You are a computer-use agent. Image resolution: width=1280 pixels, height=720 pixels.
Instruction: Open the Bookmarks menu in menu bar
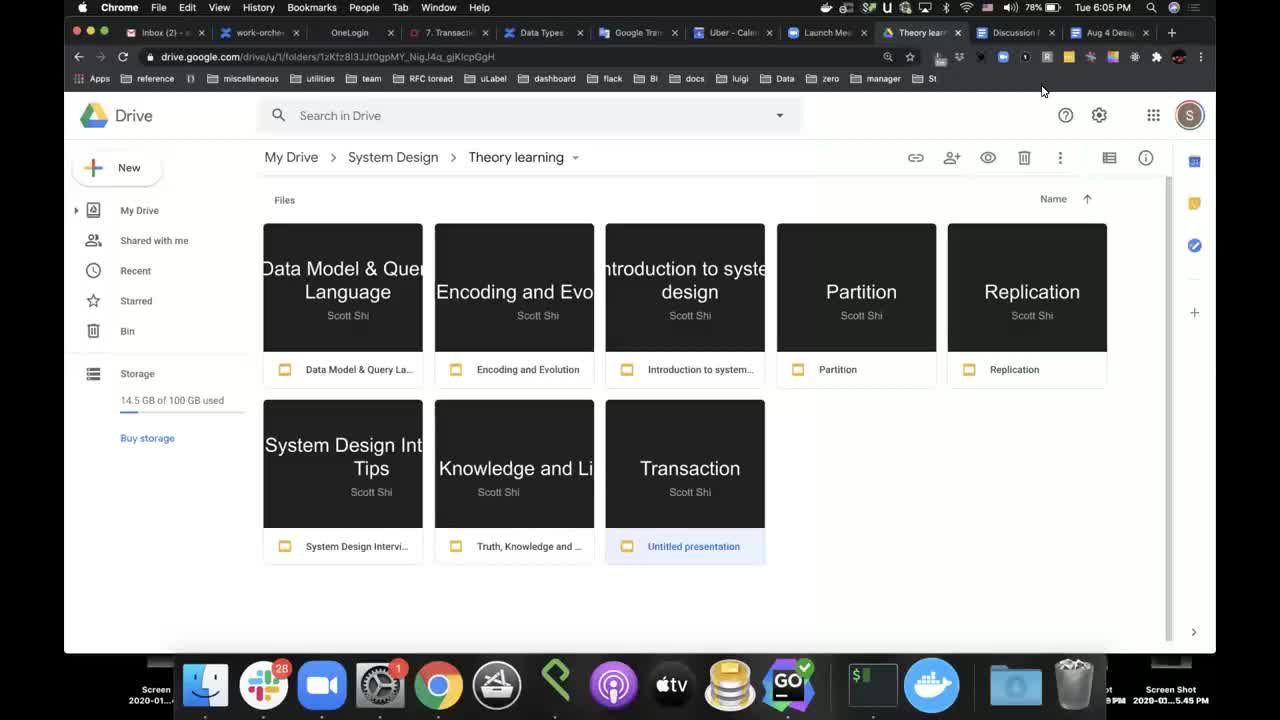pos(311,8)
